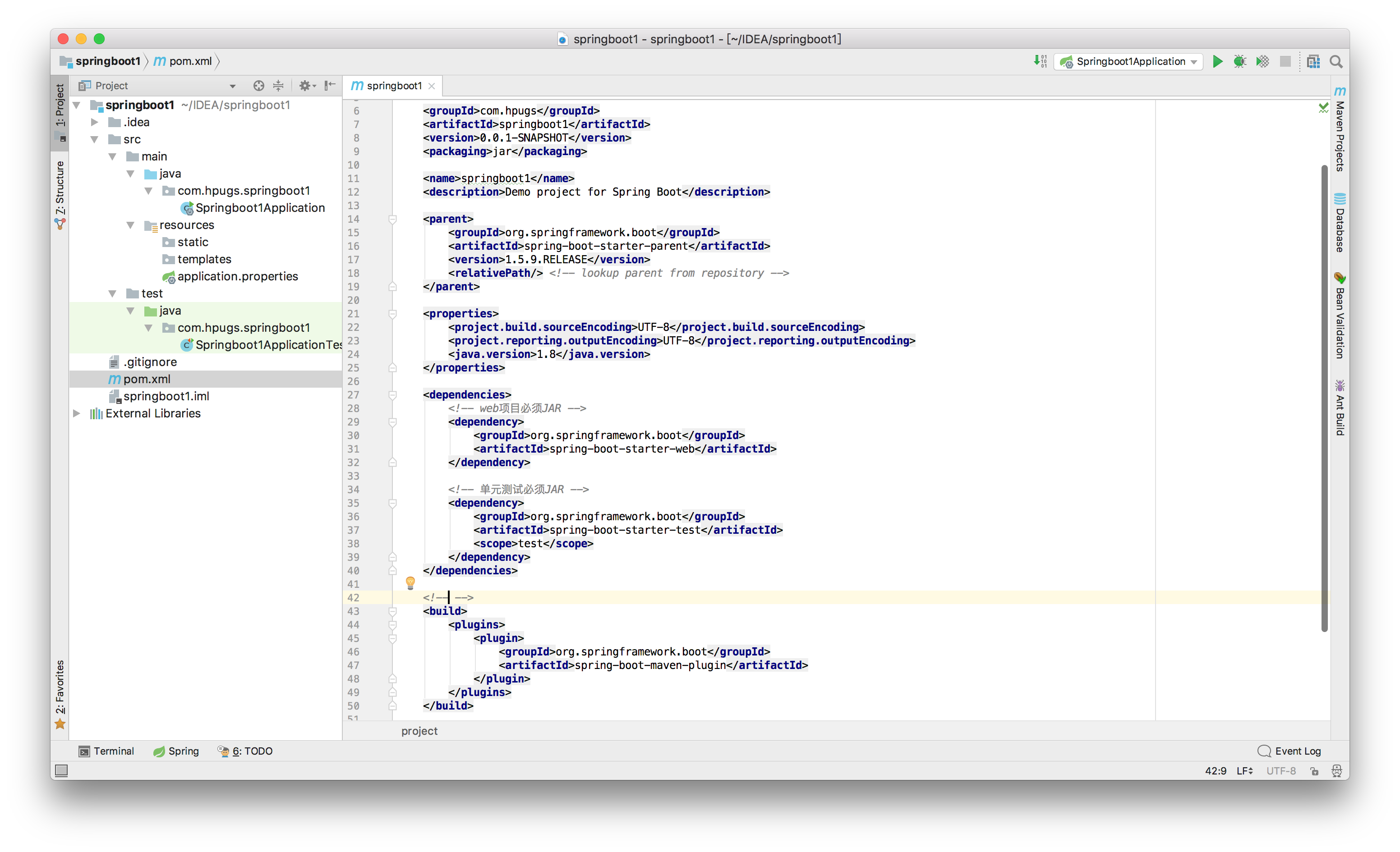1400x852 pixels.
Task: Open the Springboot1Application run configuration dropdown
Action: coord(1128,61)
